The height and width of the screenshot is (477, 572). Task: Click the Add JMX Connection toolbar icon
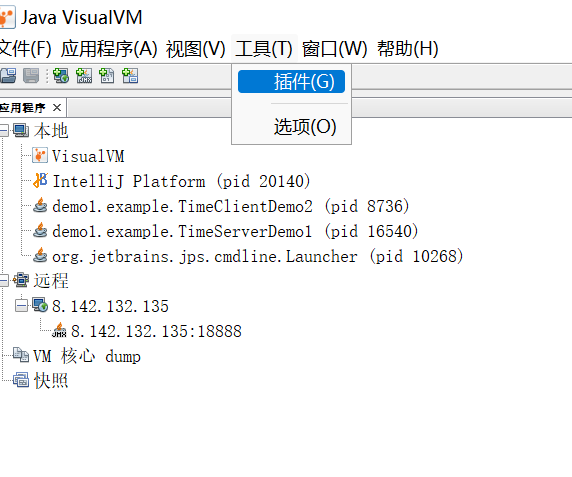click(84, 76)
